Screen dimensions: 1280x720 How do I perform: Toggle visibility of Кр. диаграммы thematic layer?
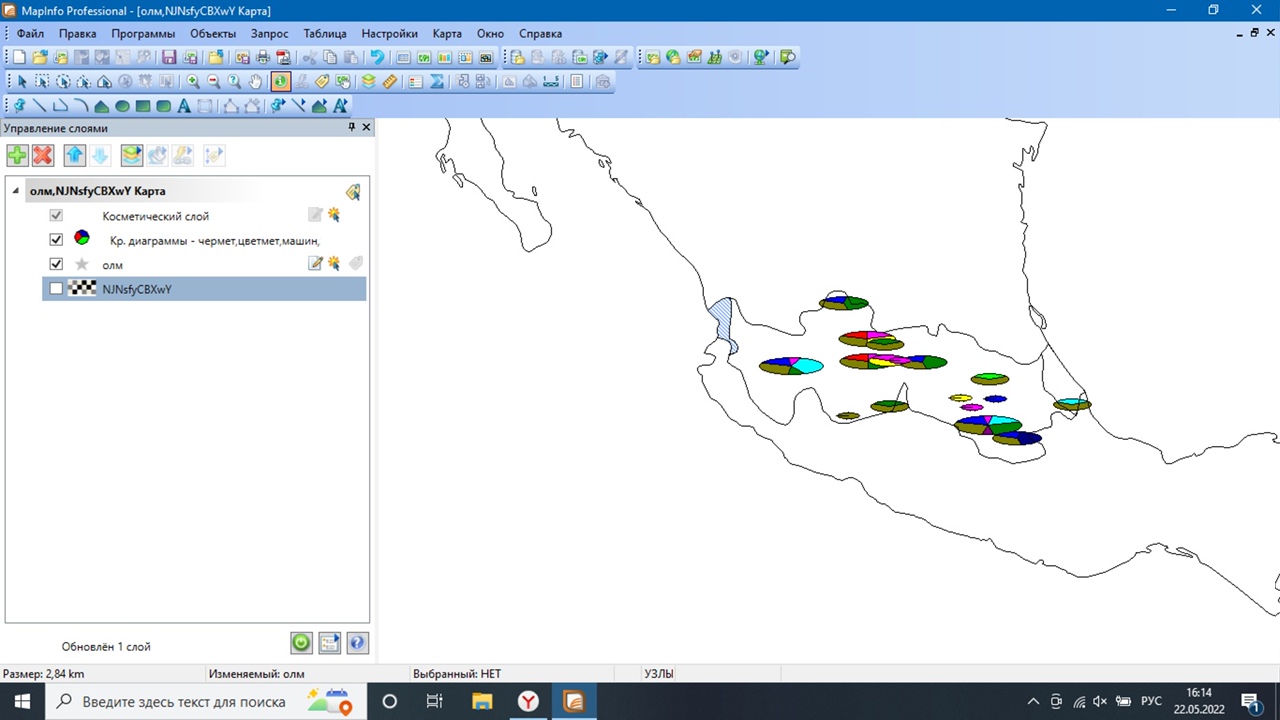pyautogui.click(x=56, y=240)
